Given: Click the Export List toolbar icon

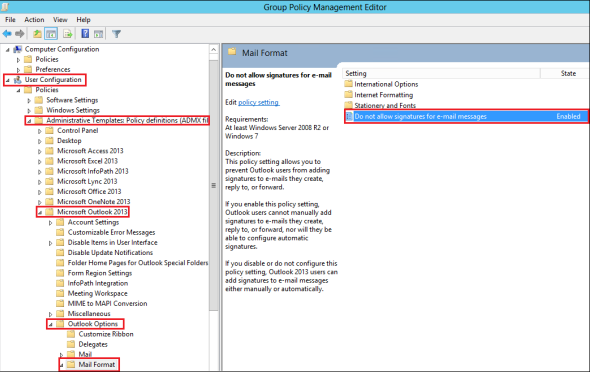Looking at the screenshot, I should pos(68,34).
